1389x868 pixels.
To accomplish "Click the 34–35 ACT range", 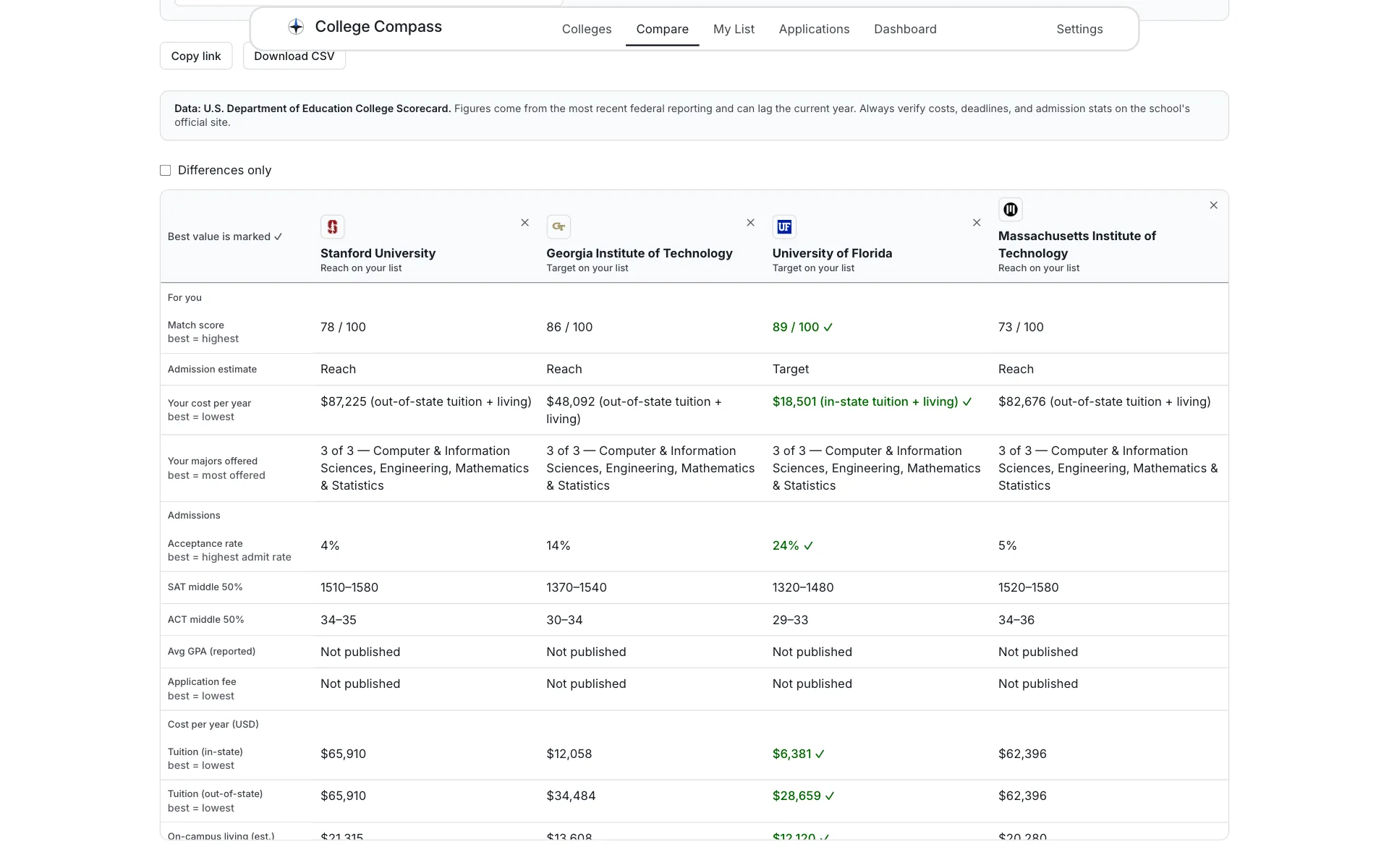I will [339, 620].
